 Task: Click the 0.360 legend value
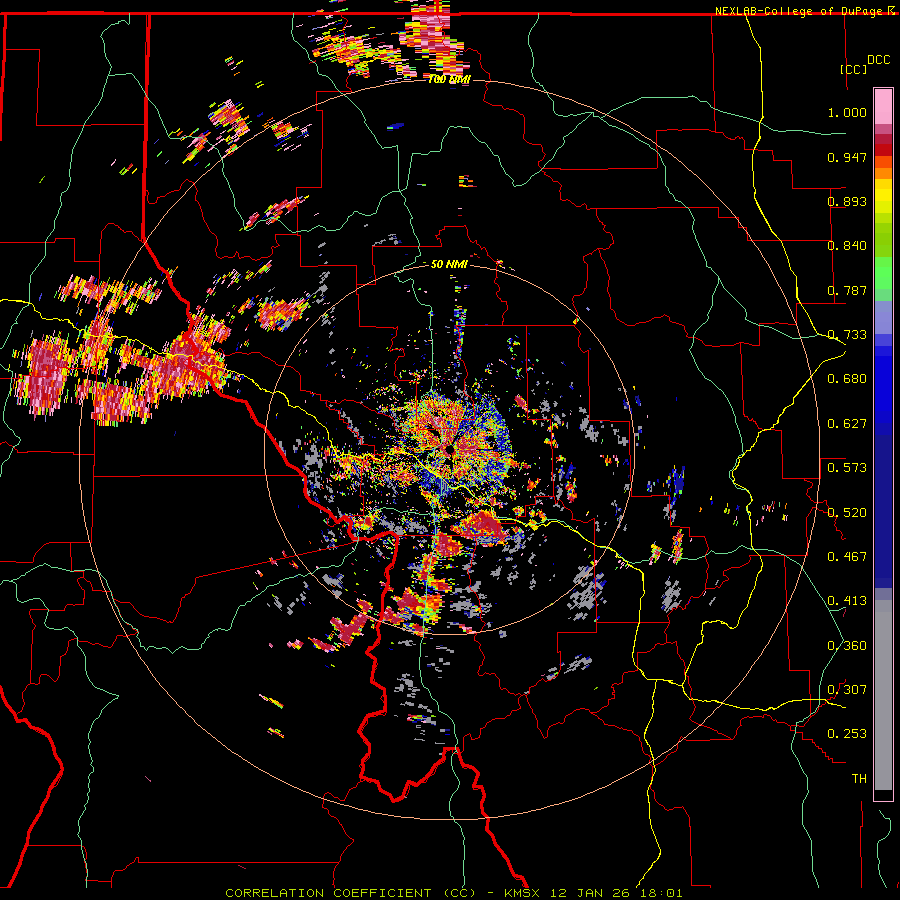pyautogui.click(x=847, y=646)
